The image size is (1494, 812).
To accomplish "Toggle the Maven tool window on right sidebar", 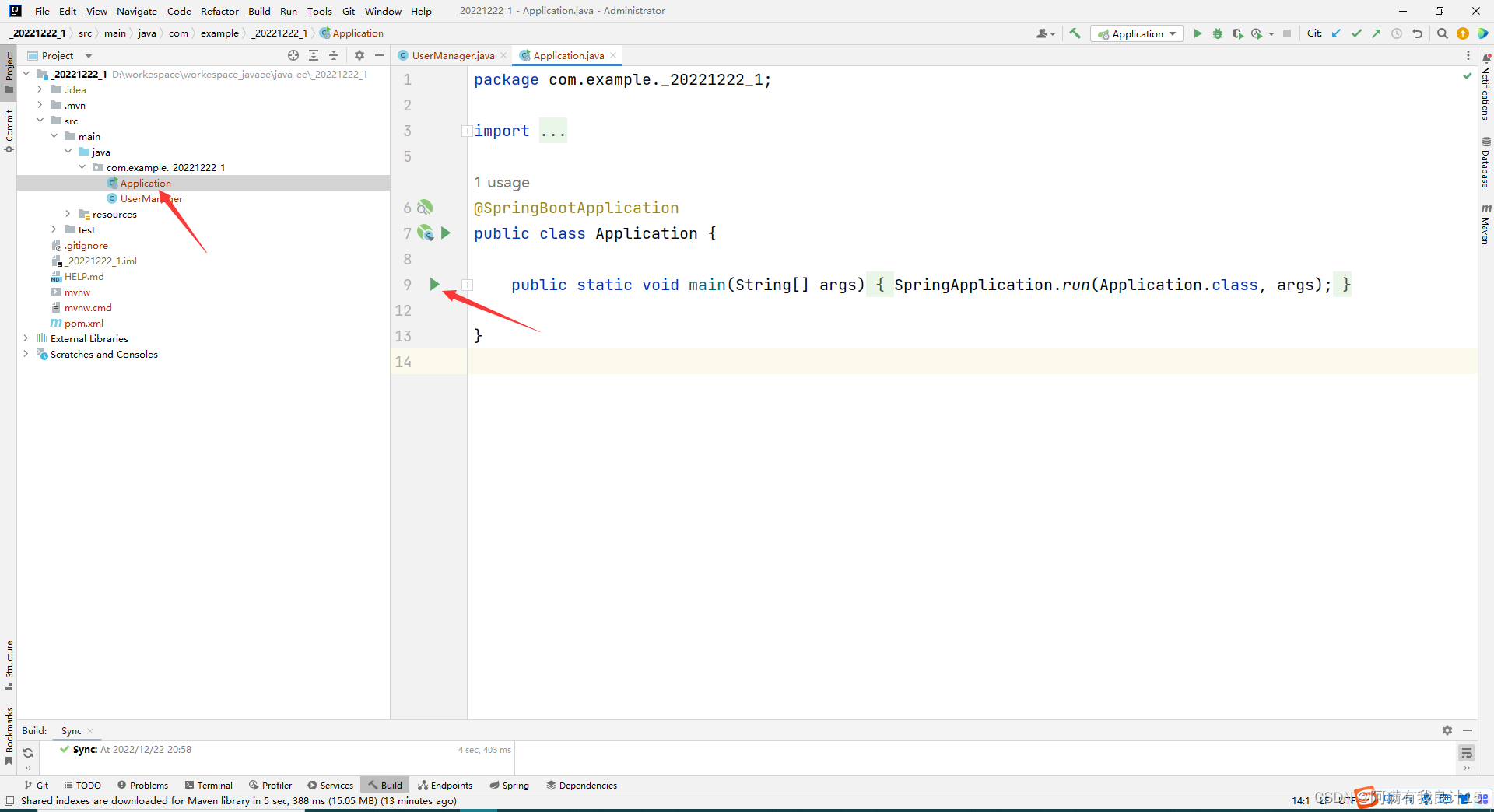I will (x=1485, y=226).
